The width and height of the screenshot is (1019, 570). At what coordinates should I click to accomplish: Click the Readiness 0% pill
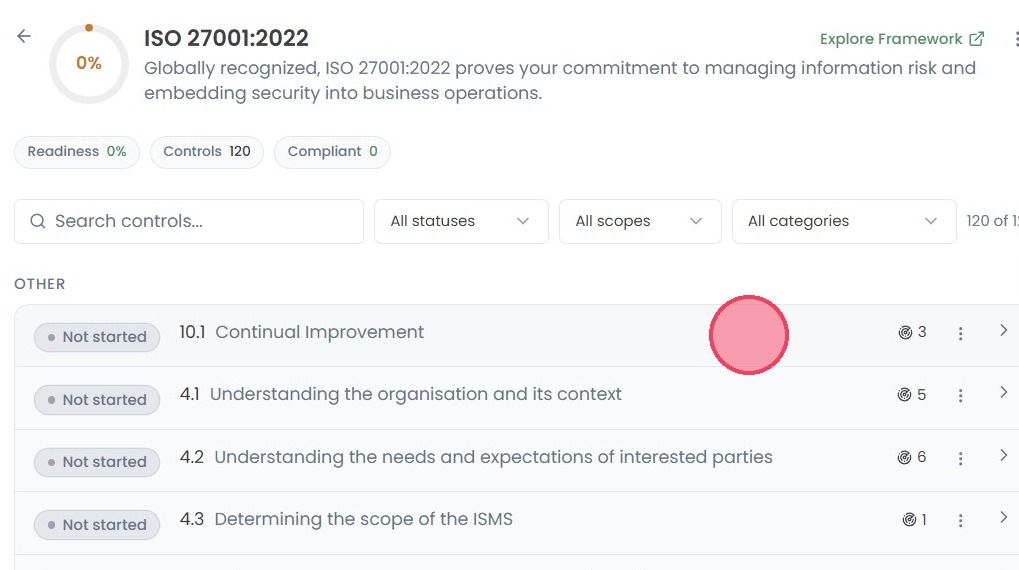(x=77, y=152)
